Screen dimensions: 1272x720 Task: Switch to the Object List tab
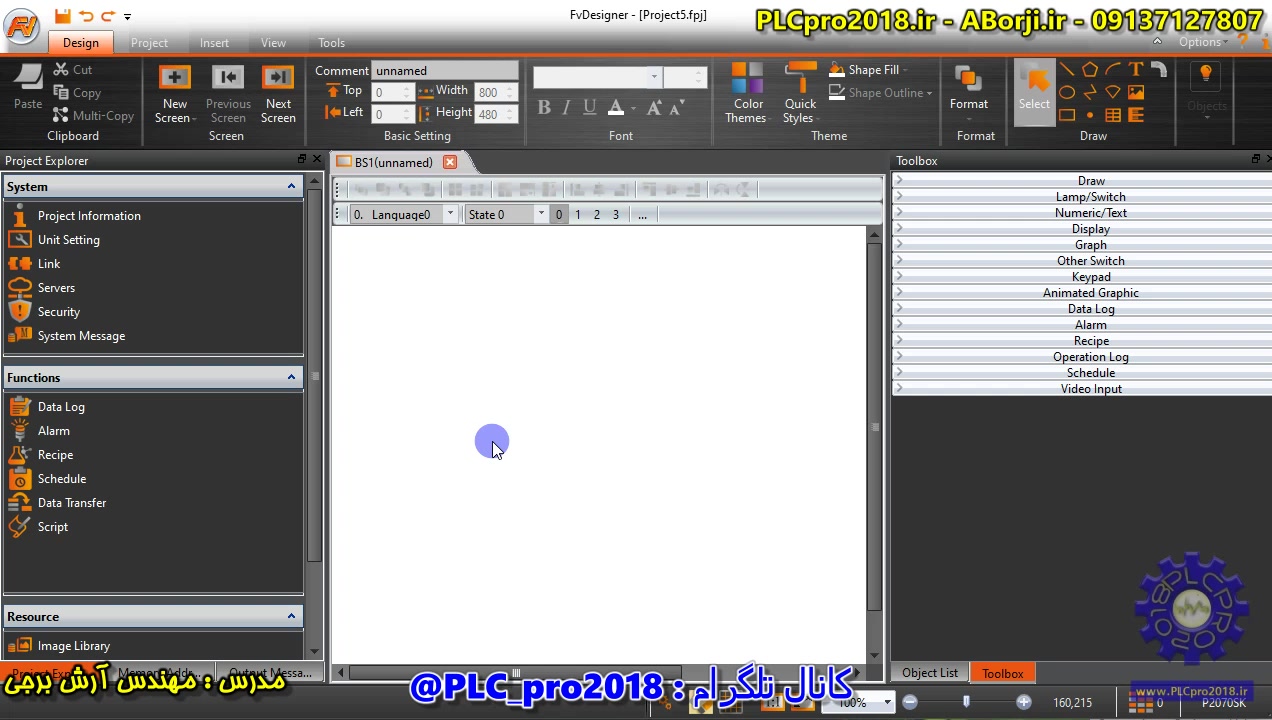coord(930,673)
